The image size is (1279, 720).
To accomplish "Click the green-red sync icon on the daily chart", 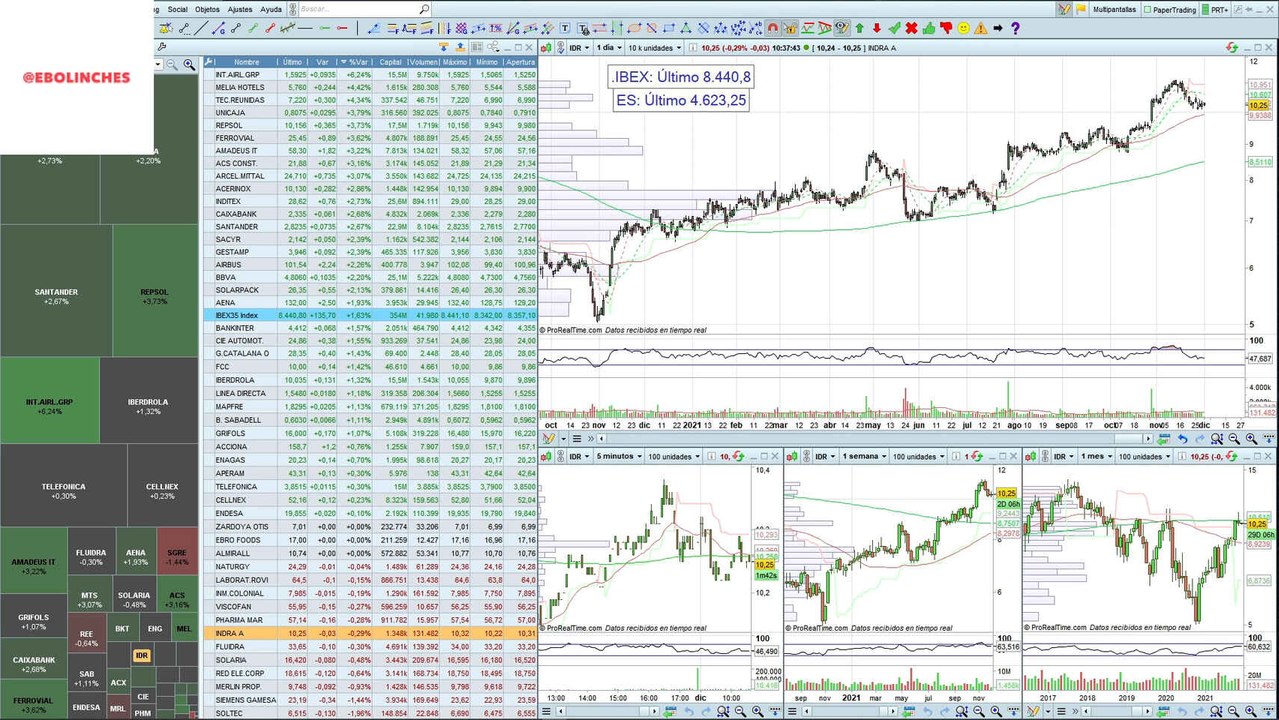I will pyautogui.click(x=1232, y=47).
